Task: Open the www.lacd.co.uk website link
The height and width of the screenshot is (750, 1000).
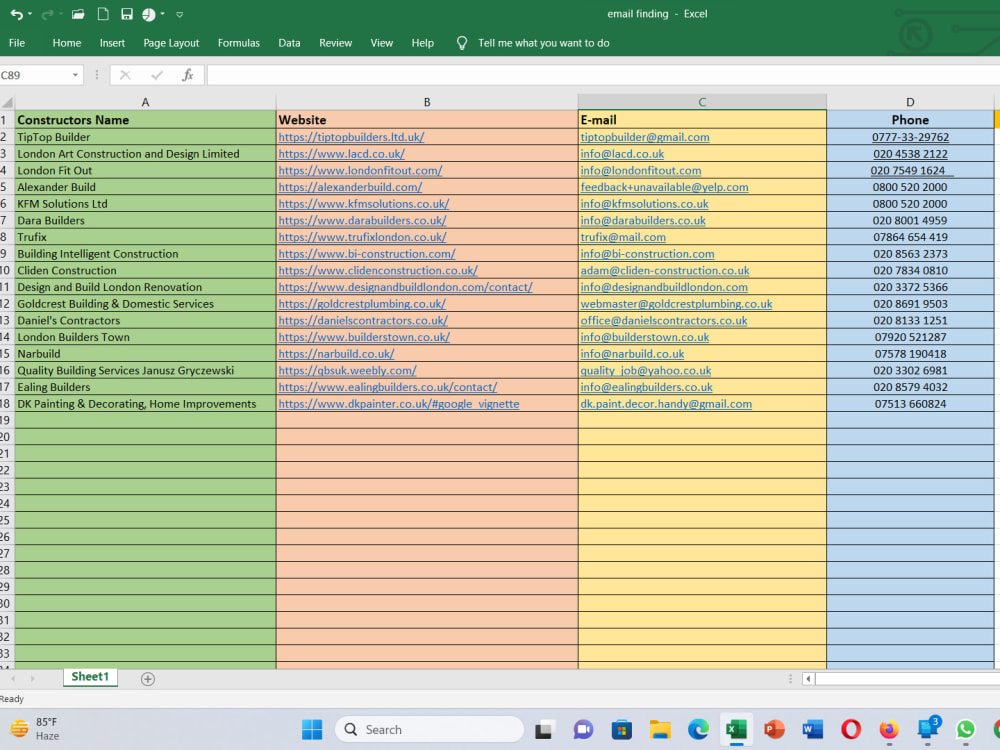Action: coord(342,154)
